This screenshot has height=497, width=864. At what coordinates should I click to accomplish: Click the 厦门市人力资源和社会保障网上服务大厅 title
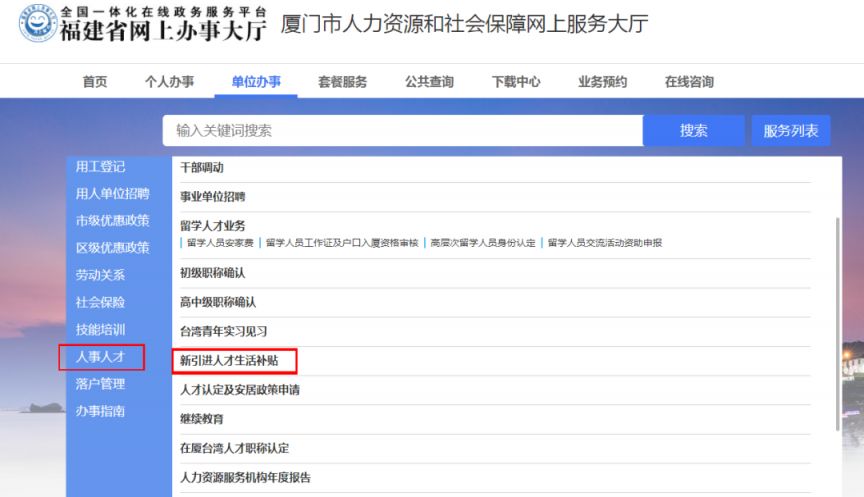pyautogui.click(x=465, y=24)
